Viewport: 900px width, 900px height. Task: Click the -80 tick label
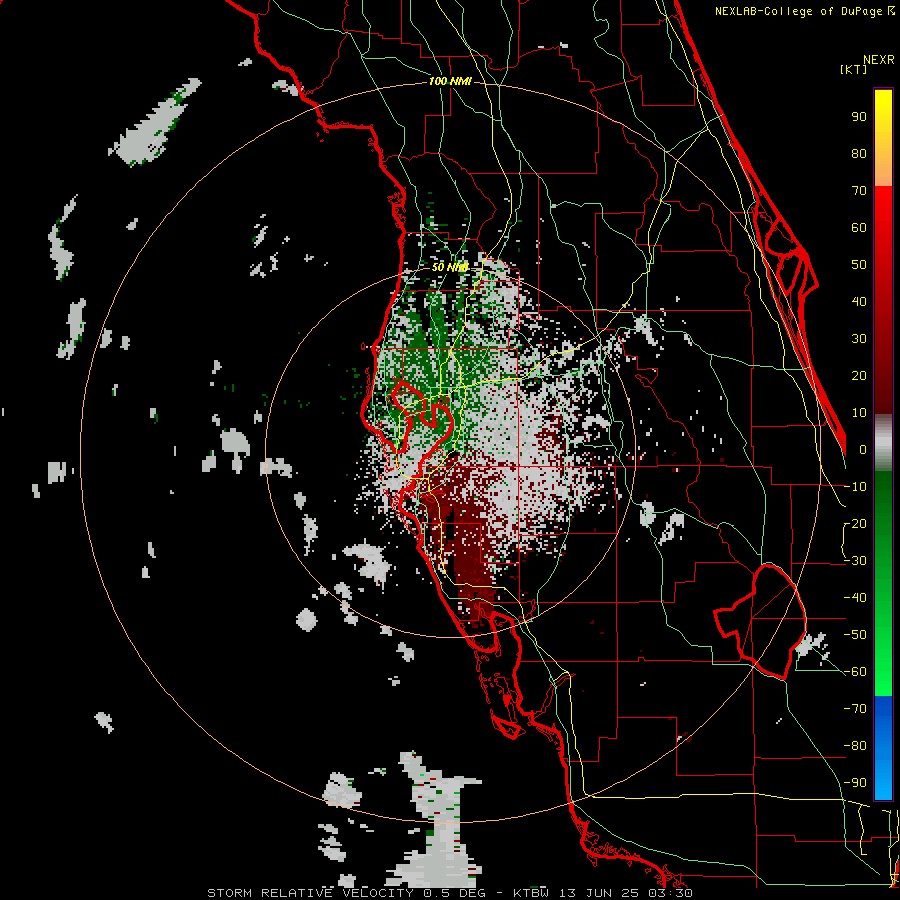click(855, 746)
